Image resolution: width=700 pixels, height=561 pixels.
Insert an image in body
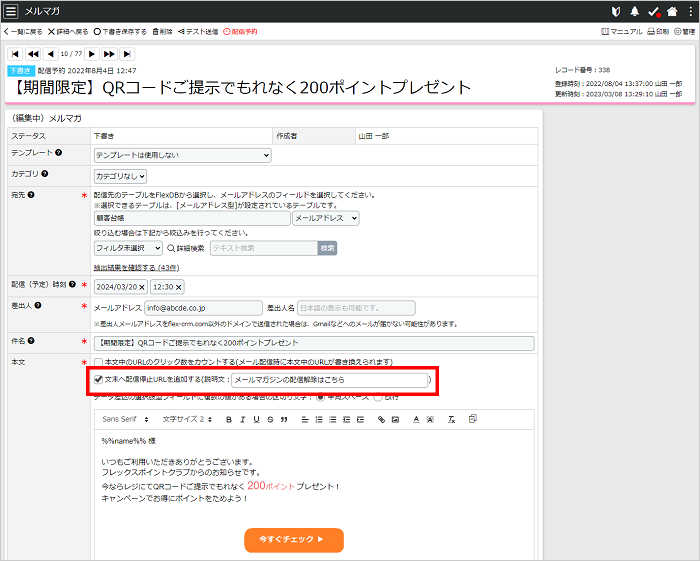395,420
